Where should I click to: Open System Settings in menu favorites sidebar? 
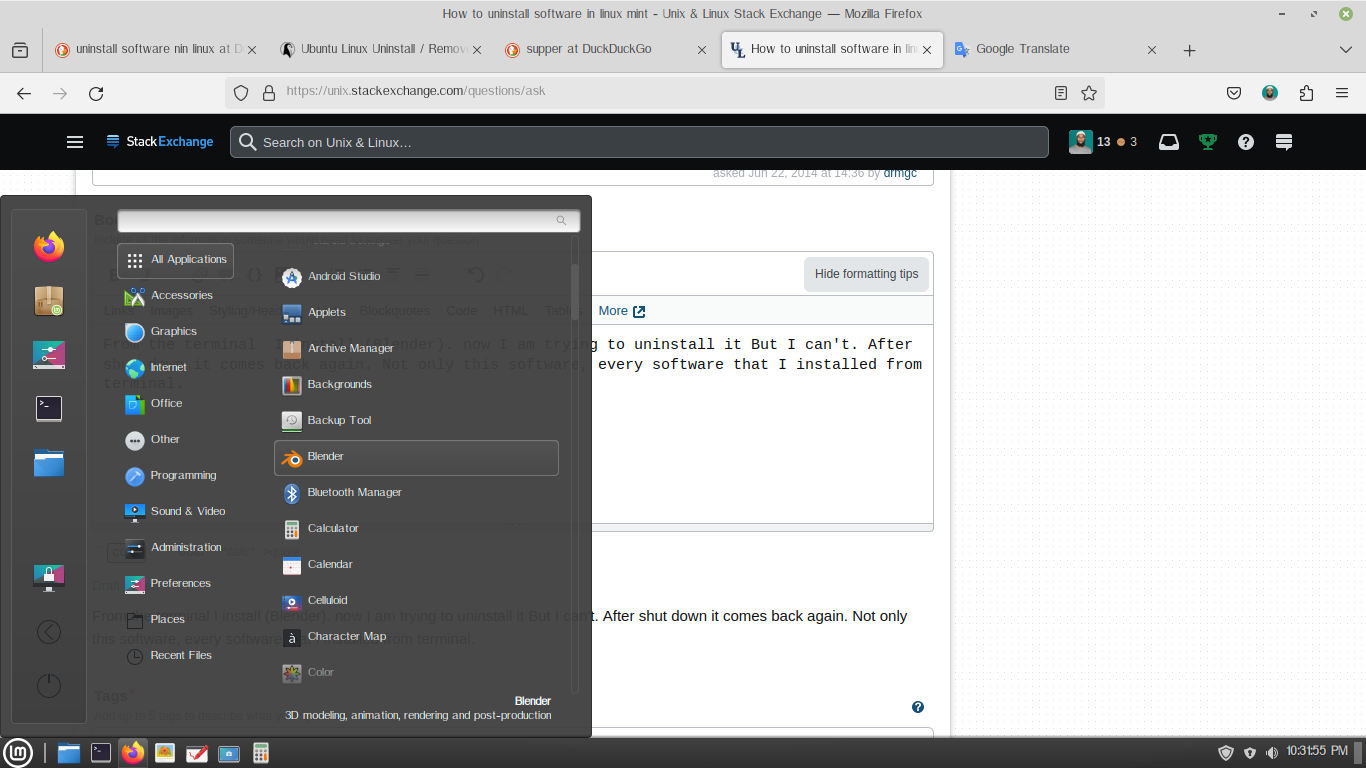coord(49,354)
